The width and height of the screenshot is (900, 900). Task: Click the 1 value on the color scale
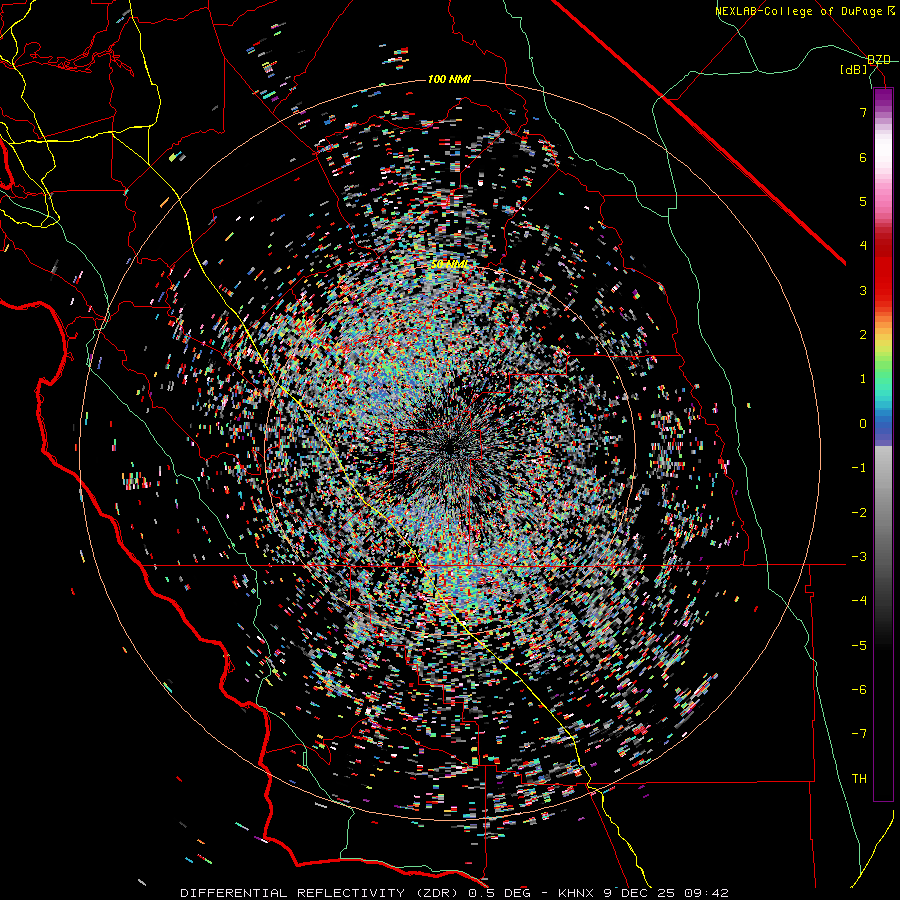863,379
